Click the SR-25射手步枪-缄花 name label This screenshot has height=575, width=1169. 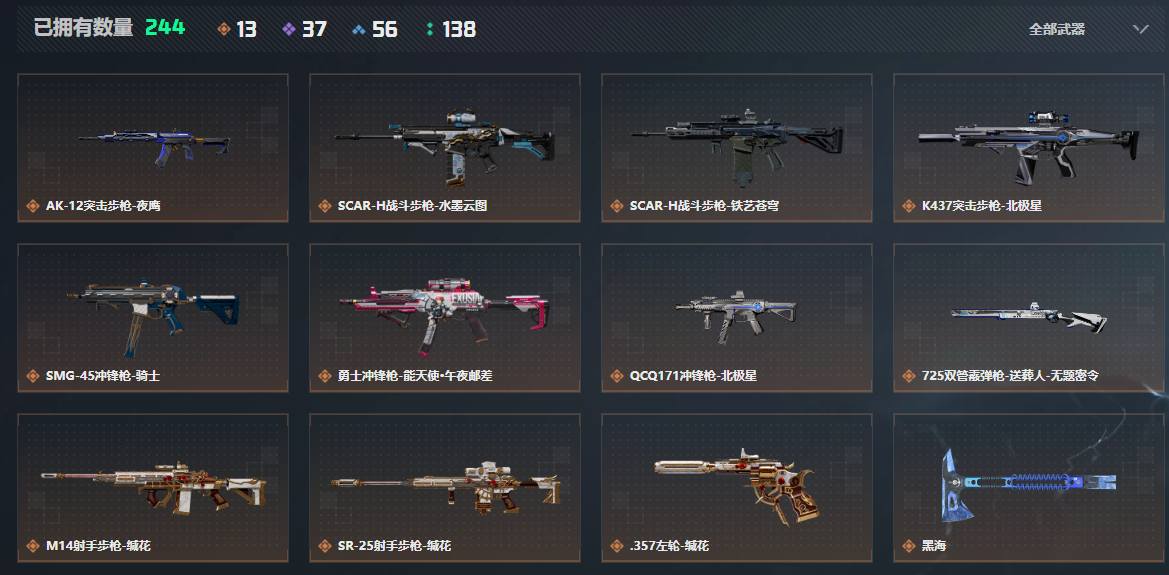click(x=394, y=546)
